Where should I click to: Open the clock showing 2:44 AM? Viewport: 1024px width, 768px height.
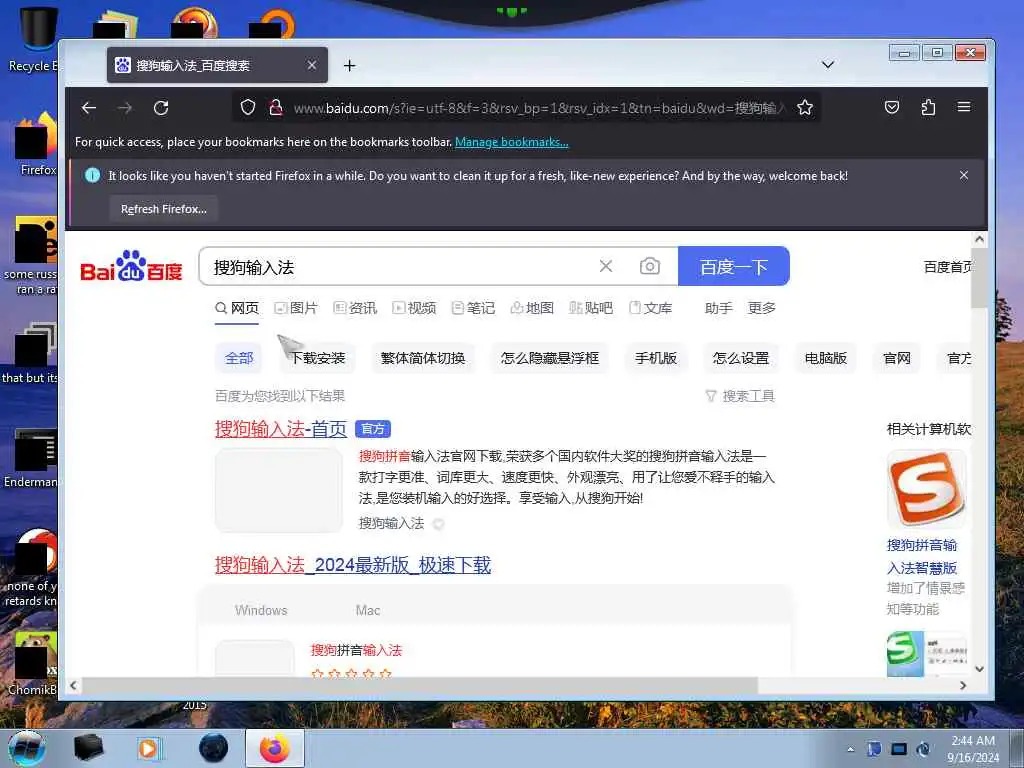pyautogui.click(x=973, y=748)
